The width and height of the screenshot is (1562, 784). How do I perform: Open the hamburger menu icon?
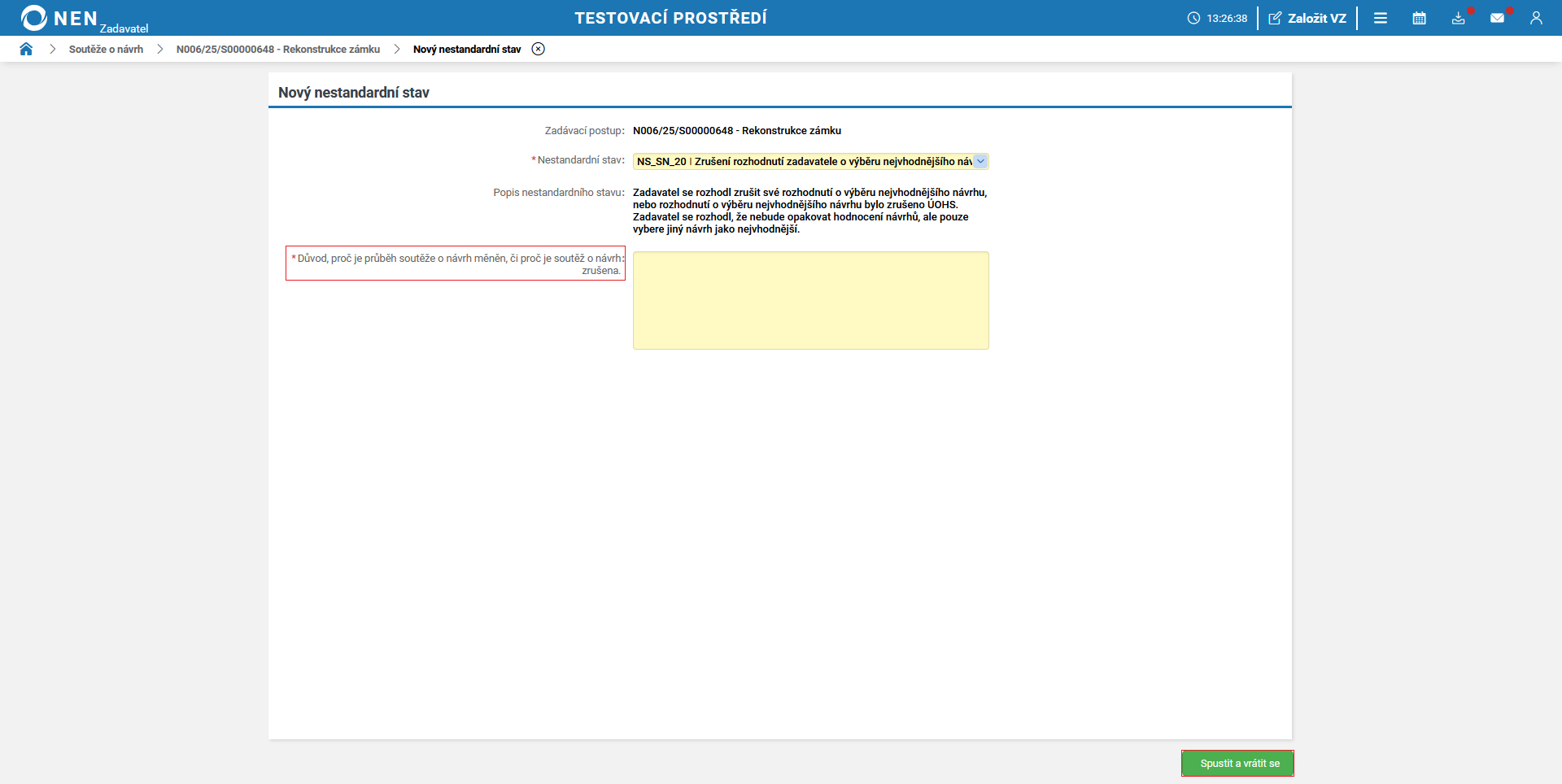click(1381, 18)
